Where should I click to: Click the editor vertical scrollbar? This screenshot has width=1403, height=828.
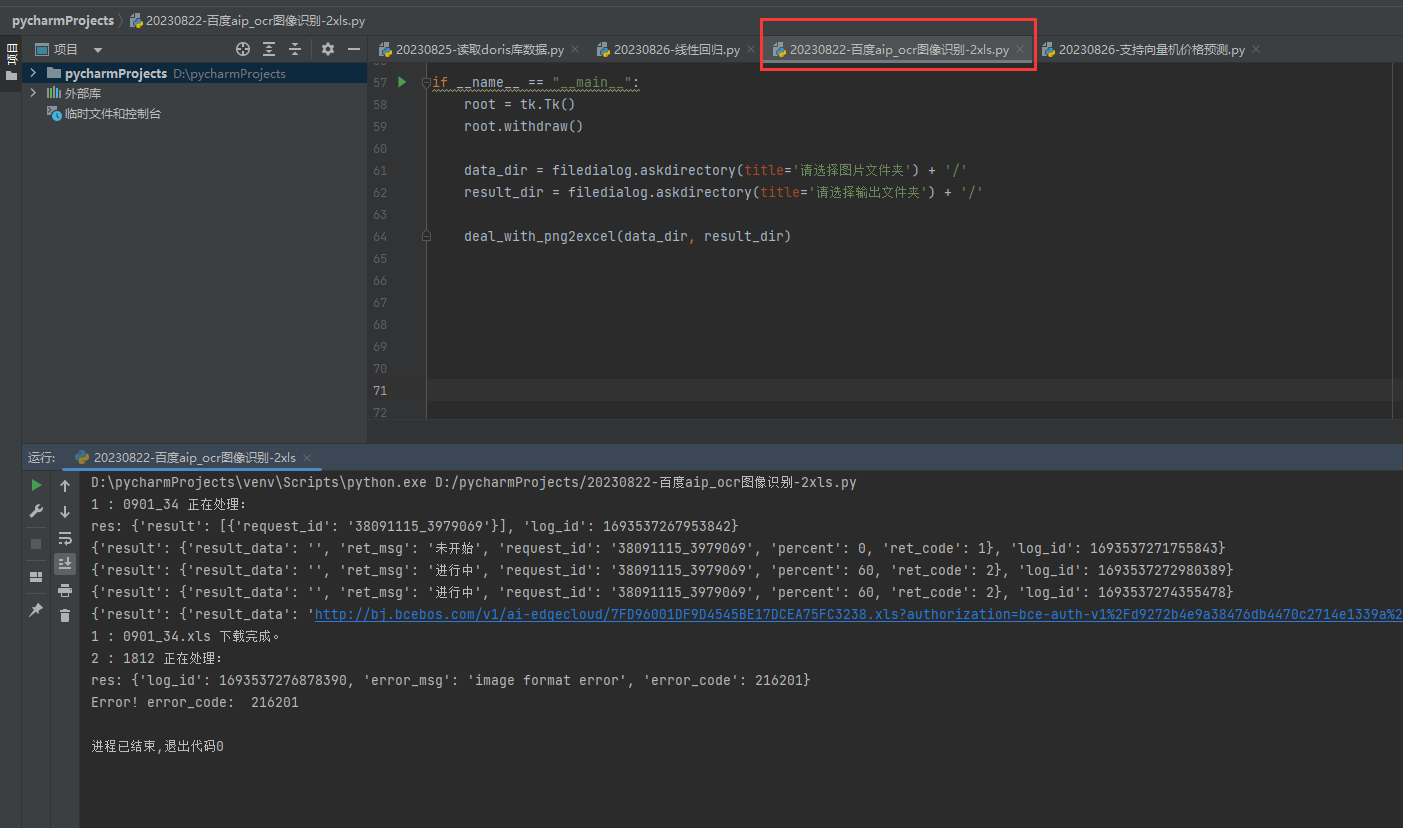[1396, 240]
